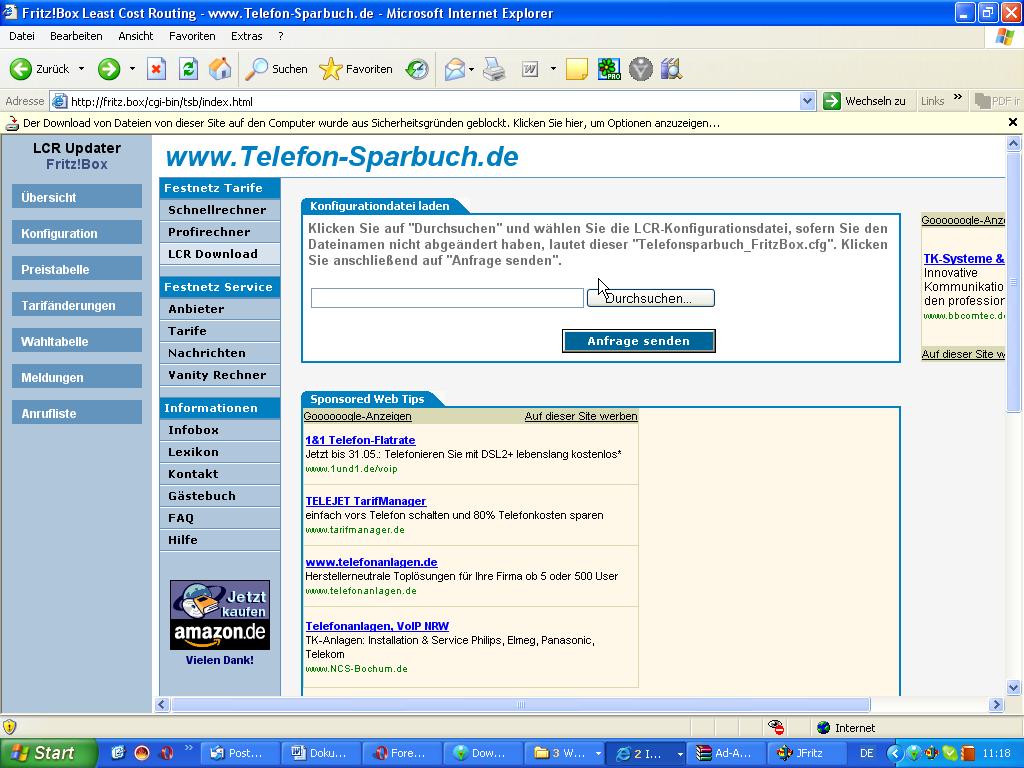Click the horizontal scrollbar thumb

(x=520, y=705)
